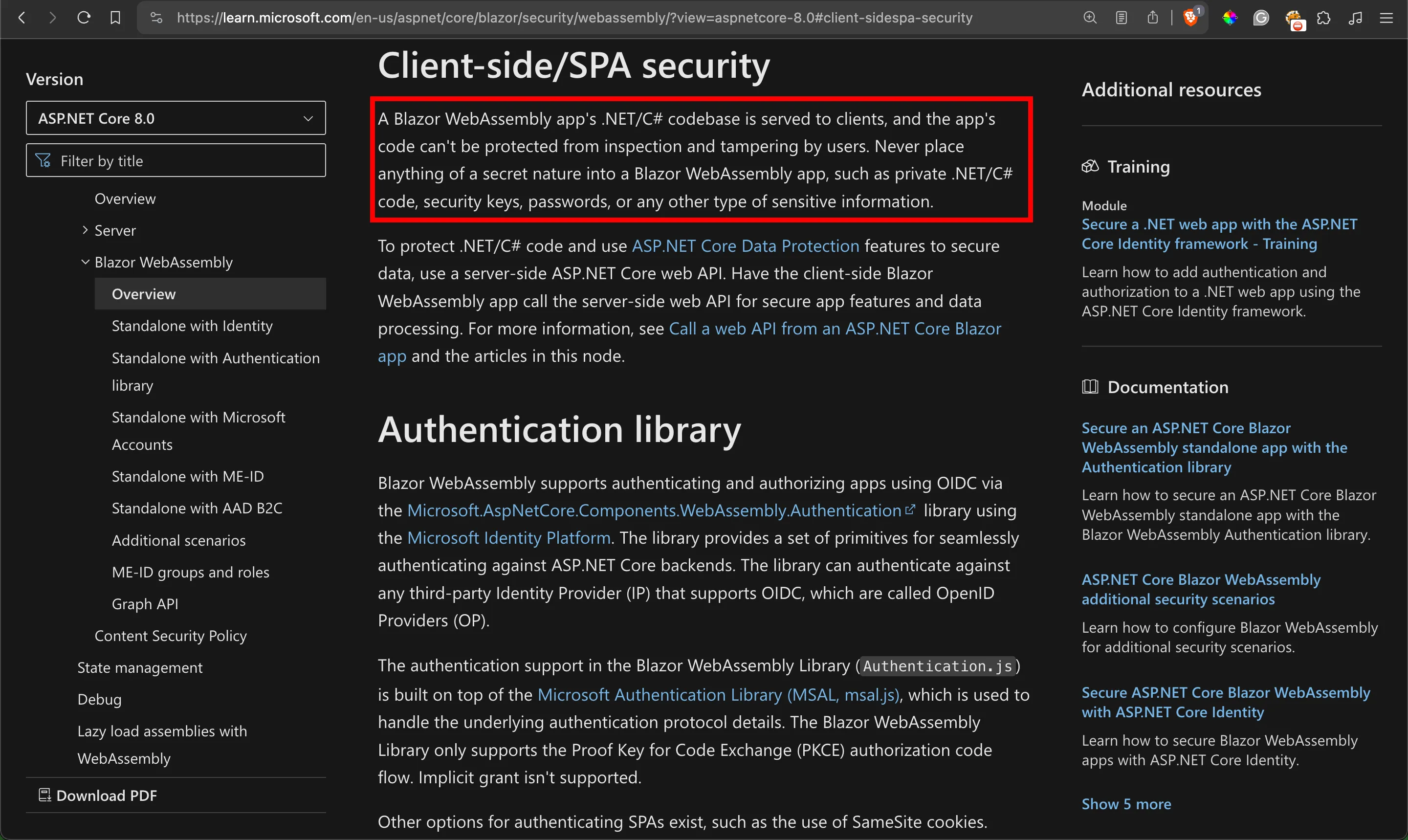Open Lazy load assemblies with WebAssembly
1408x840 pixels.
click(x=162, y=744)
